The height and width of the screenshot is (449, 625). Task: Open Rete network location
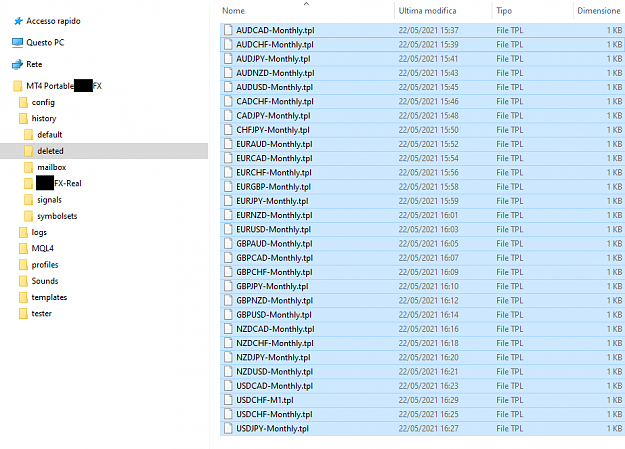pyautogui.click(x=34, y=64)
